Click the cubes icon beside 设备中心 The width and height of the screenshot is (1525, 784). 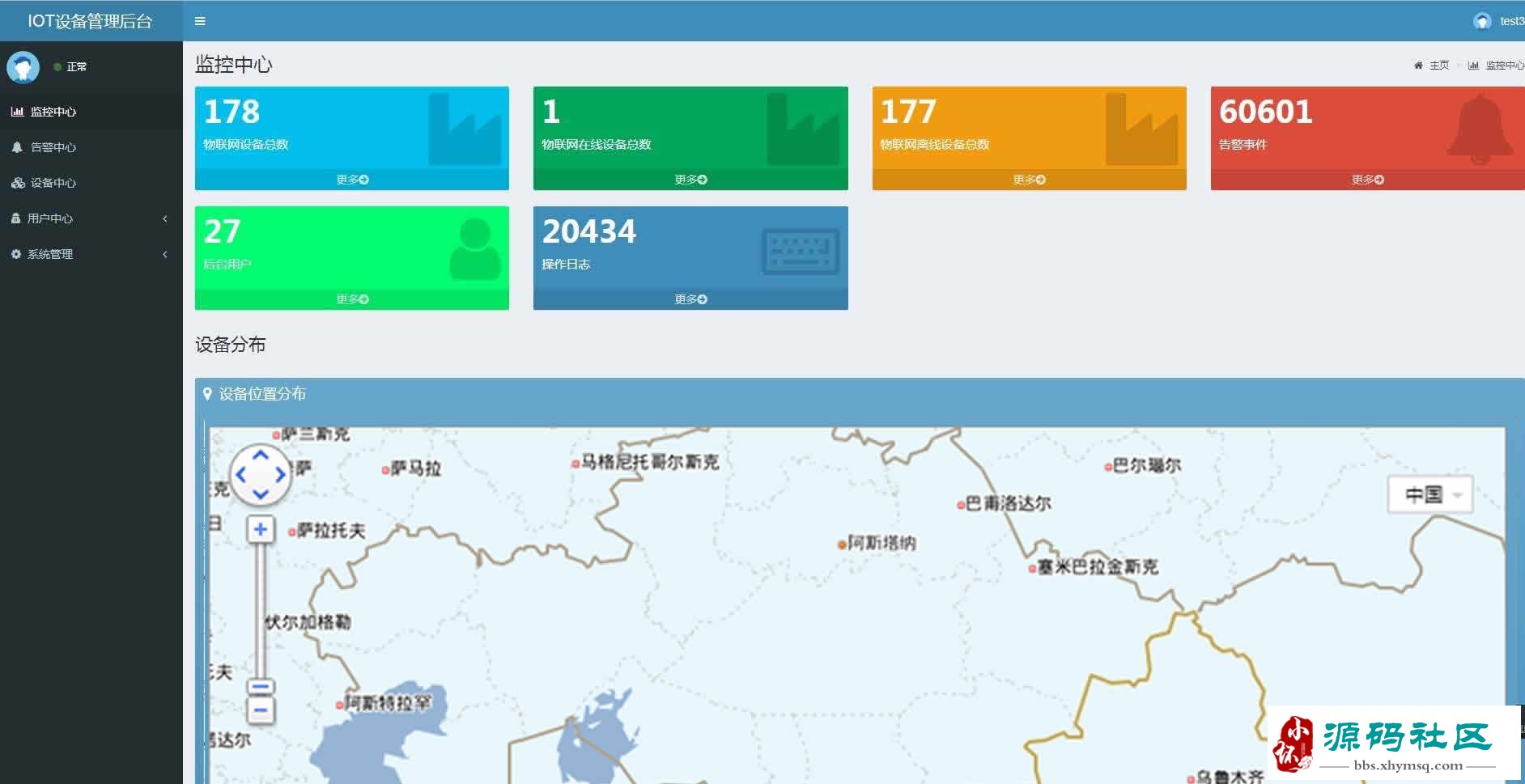point(18,183)
